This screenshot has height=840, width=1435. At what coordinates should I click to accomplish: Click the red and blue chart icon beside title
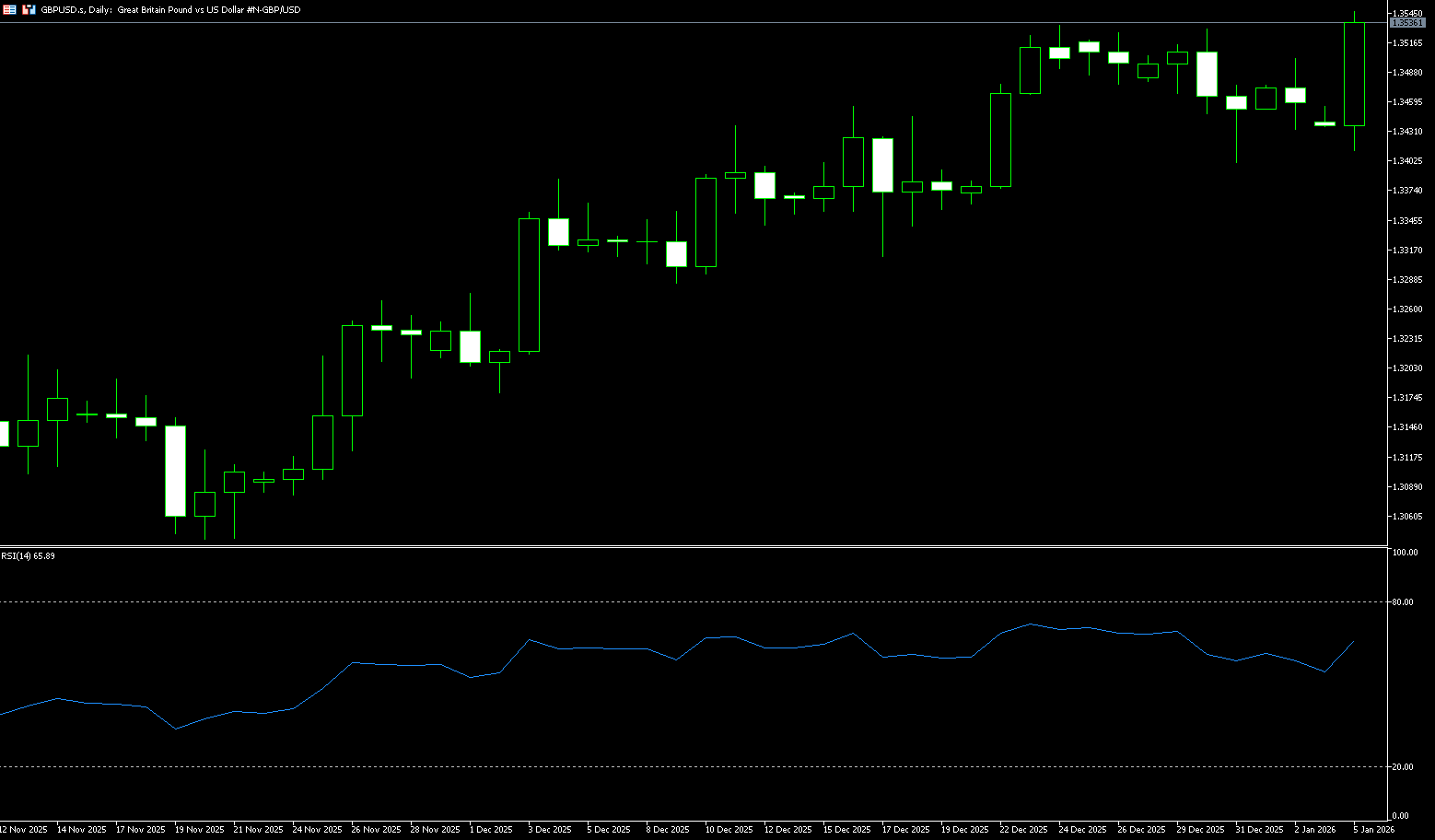(x=29, y=9)
